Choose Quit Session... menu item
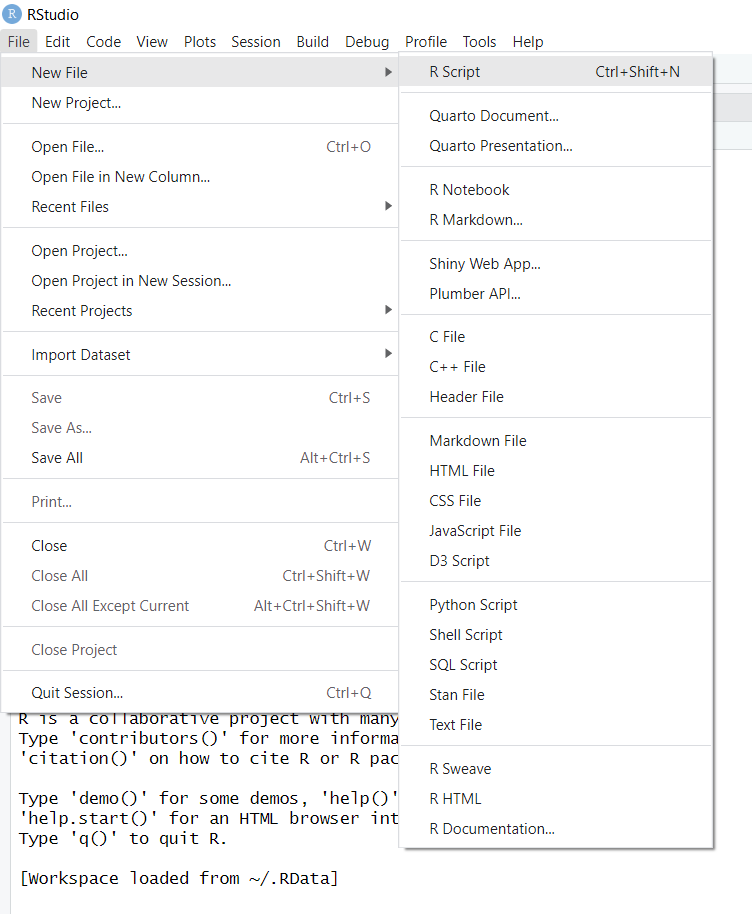Viewport: 752px width, 914px height. point(200,693)
